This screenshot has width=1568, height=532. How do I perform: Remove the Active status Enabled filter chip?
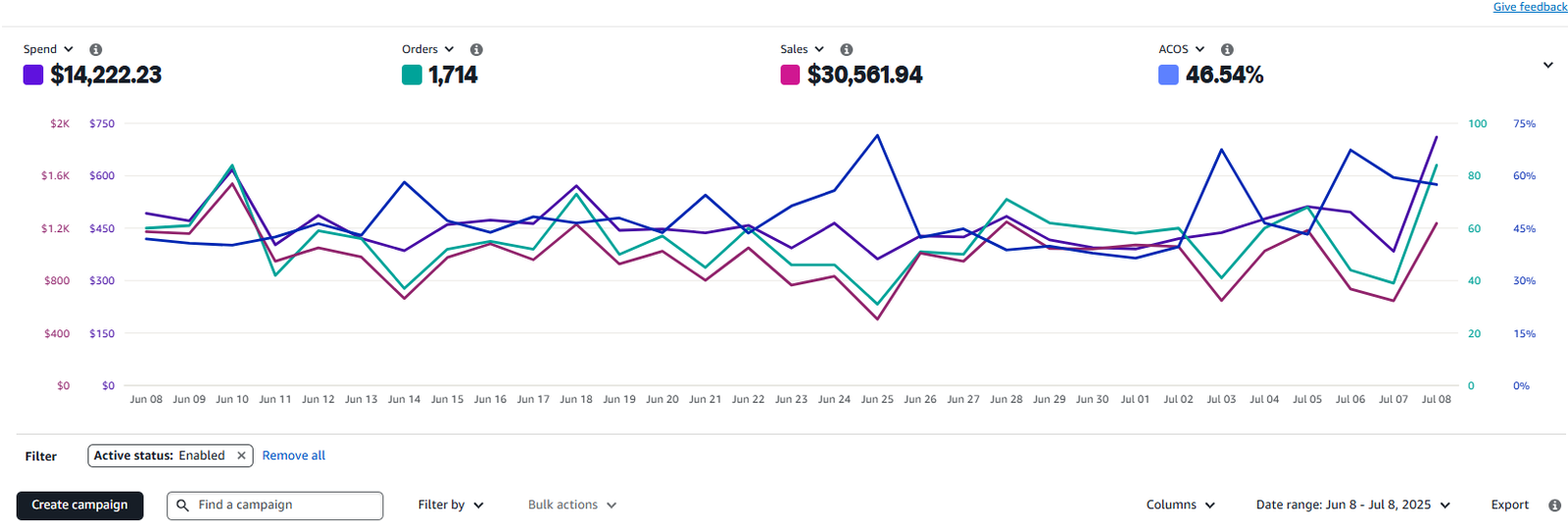coord(241,456)
